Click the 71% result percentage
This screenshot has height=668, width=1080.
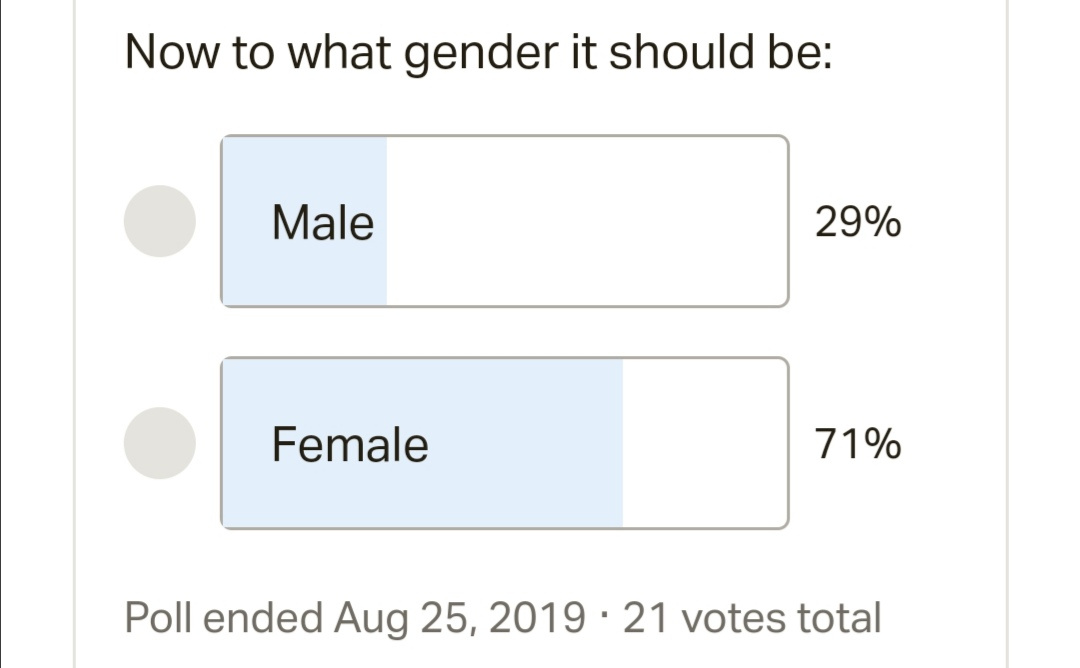pyautogui.click(x=857, y=444)
